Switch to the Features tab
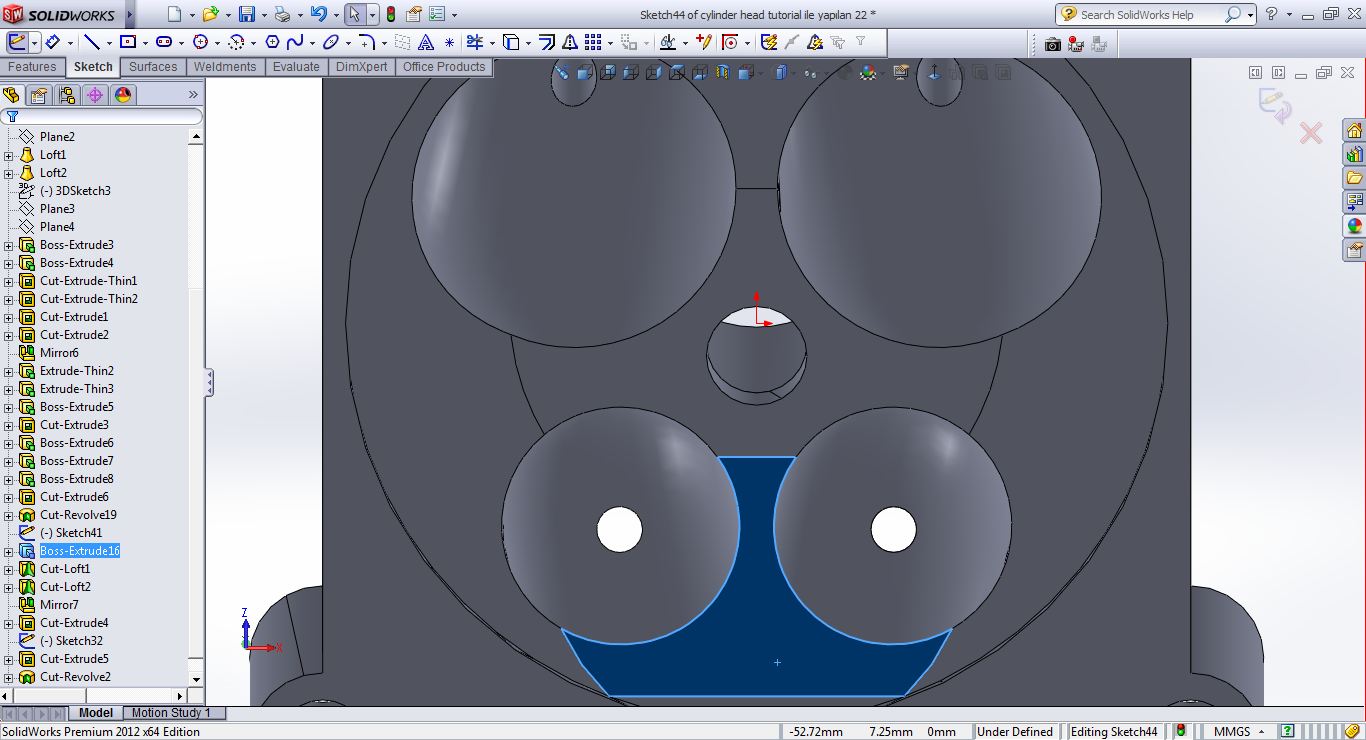Image resolution: width=1366 pixels, height=740 pixels. tap(33, 67)
